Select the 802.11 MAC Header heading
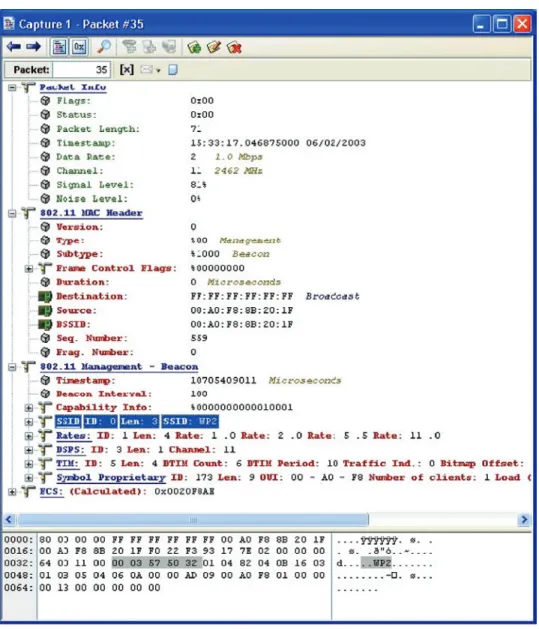This screenshot has width=539, height=629. pos(91,213)
